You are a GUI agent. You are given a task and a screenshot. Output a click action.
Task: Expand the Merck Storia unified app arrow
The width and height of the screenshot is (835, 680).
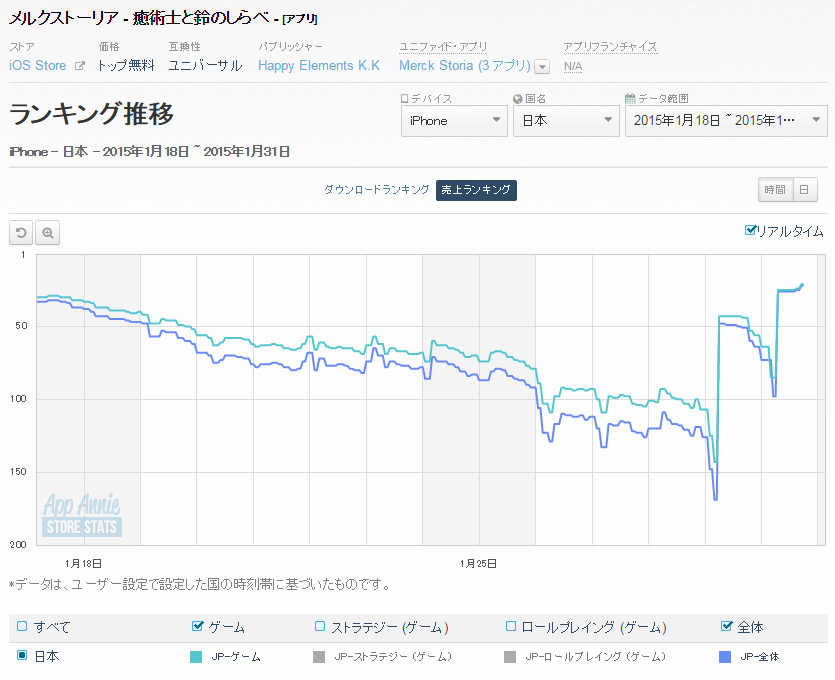542,67
